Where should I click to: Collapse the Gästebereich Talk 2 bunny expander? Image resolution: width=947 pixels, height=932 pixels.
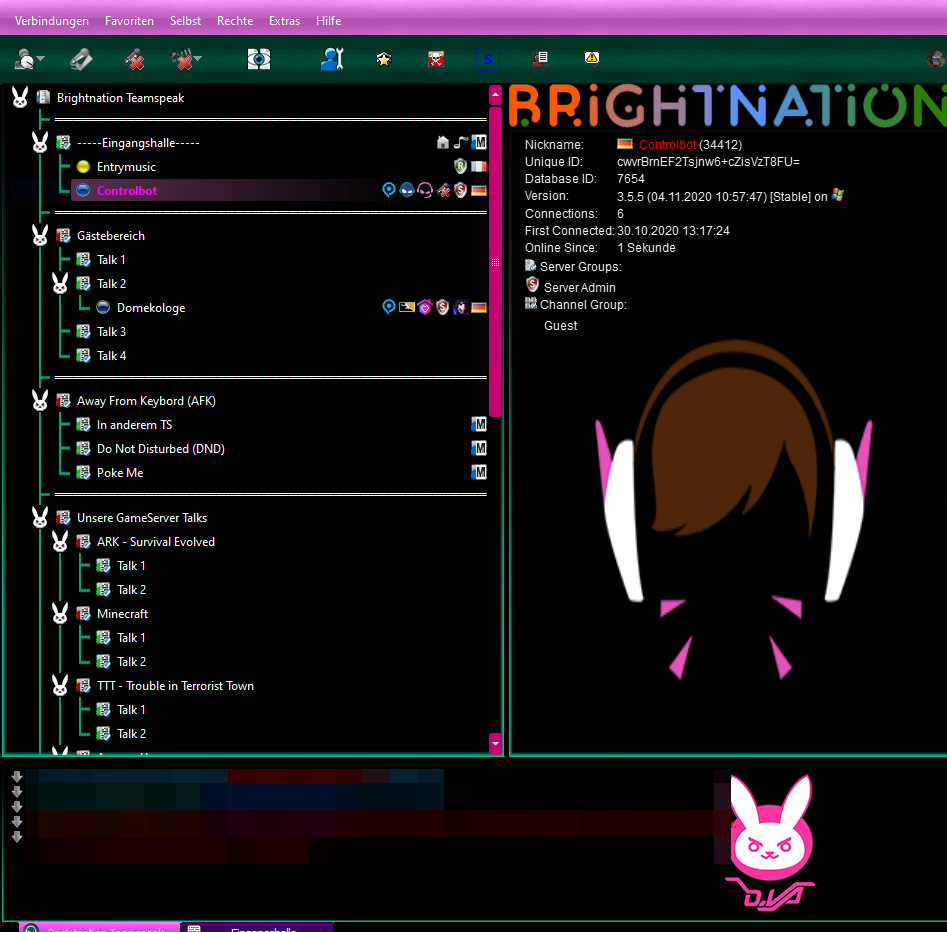point(60,283)
